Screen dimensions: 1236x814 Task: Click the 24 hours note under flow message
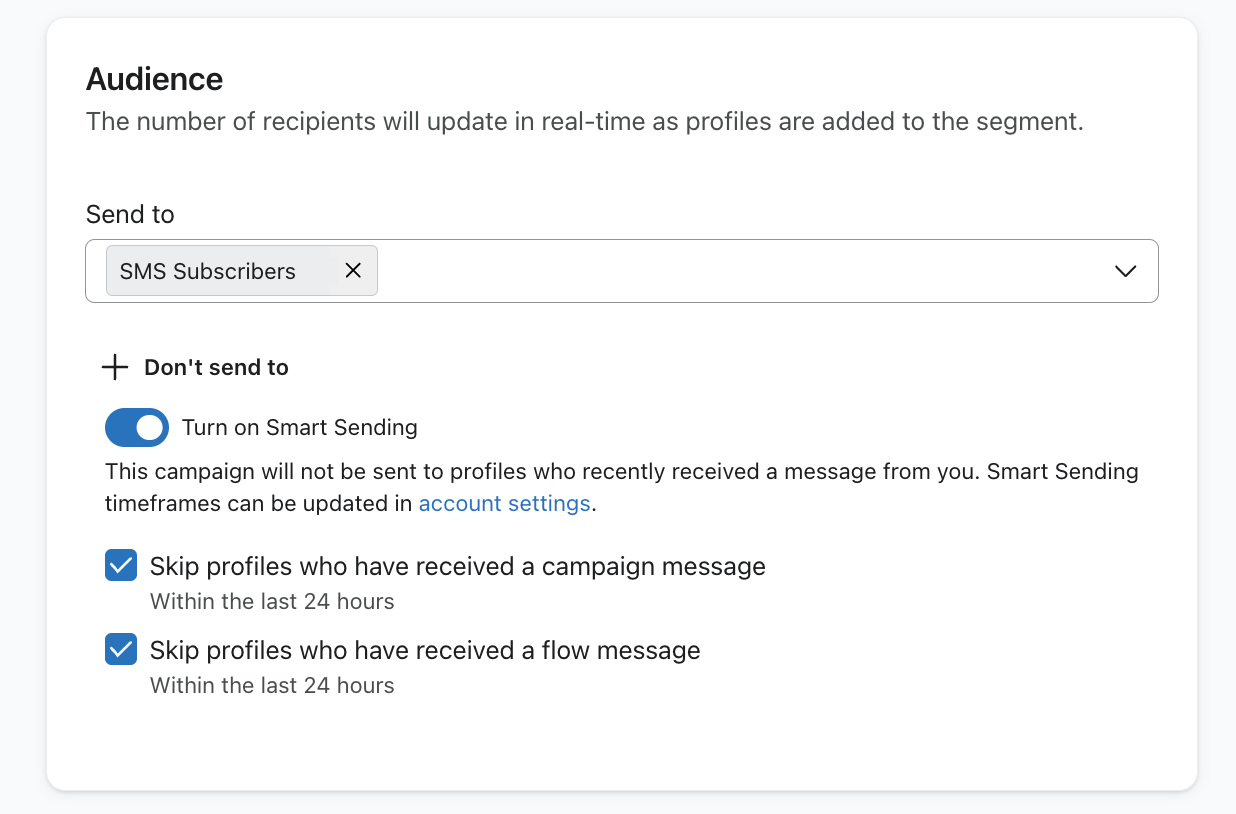(x=272, y=685)
